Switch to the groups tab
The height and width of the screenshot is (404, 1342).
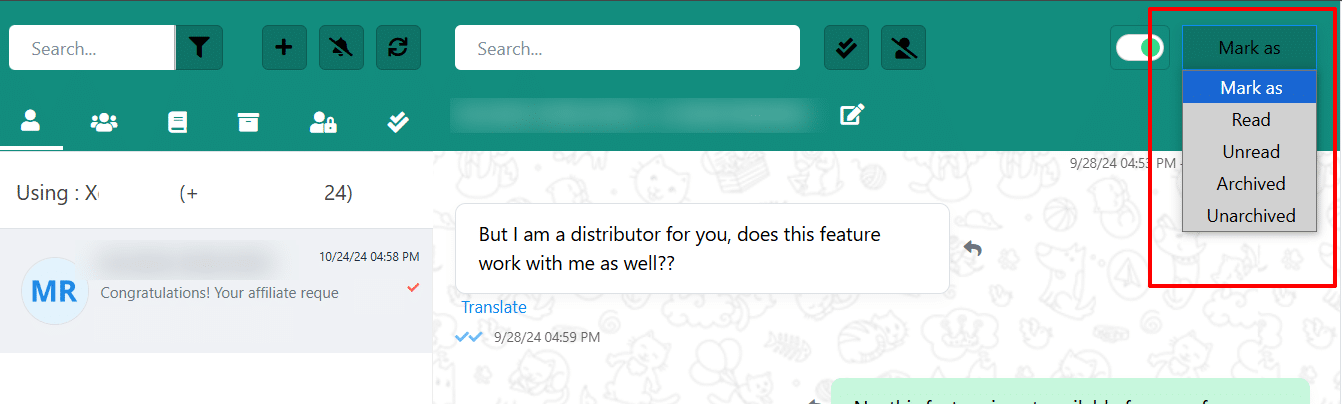pyautogui.click(x=104, y=122)
